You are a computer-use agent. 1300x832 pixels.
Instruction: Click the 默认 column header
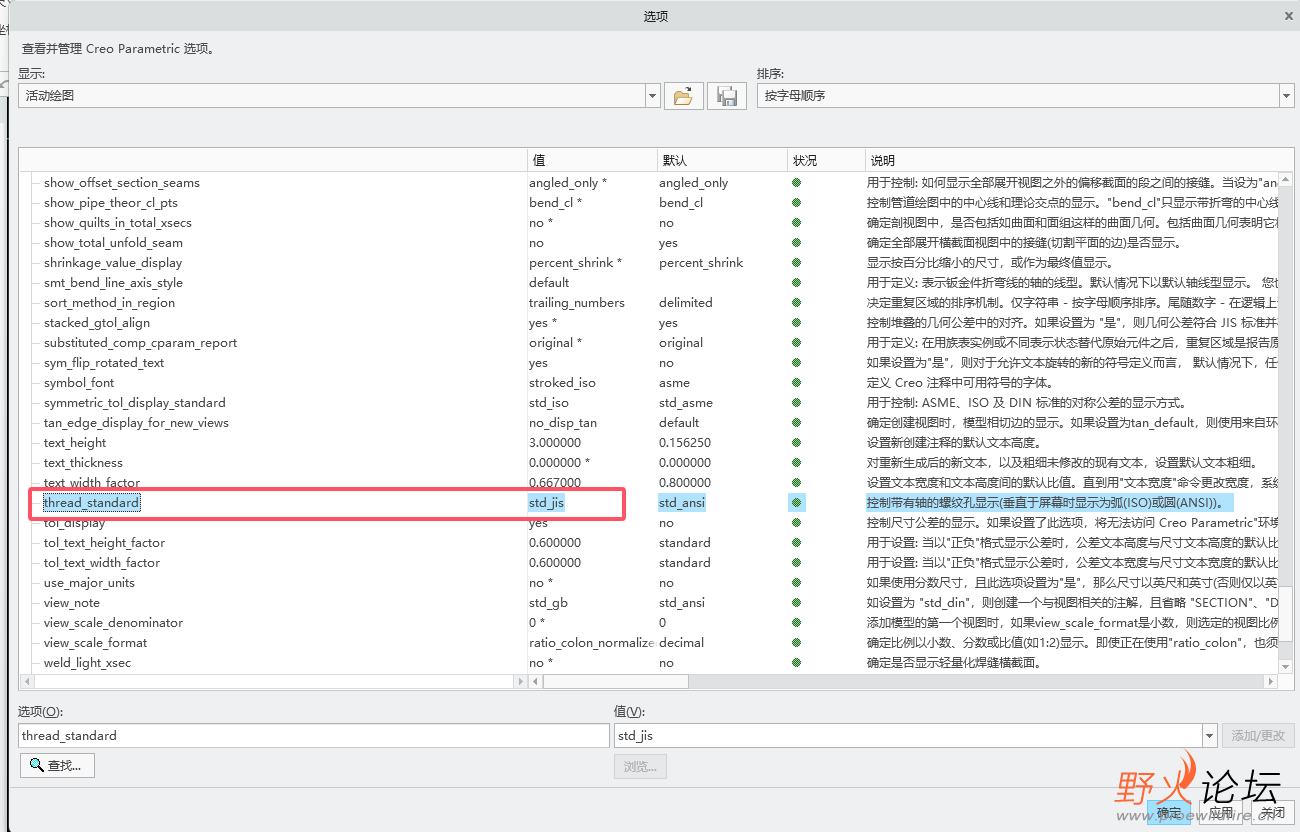click(x=722, y=160)
